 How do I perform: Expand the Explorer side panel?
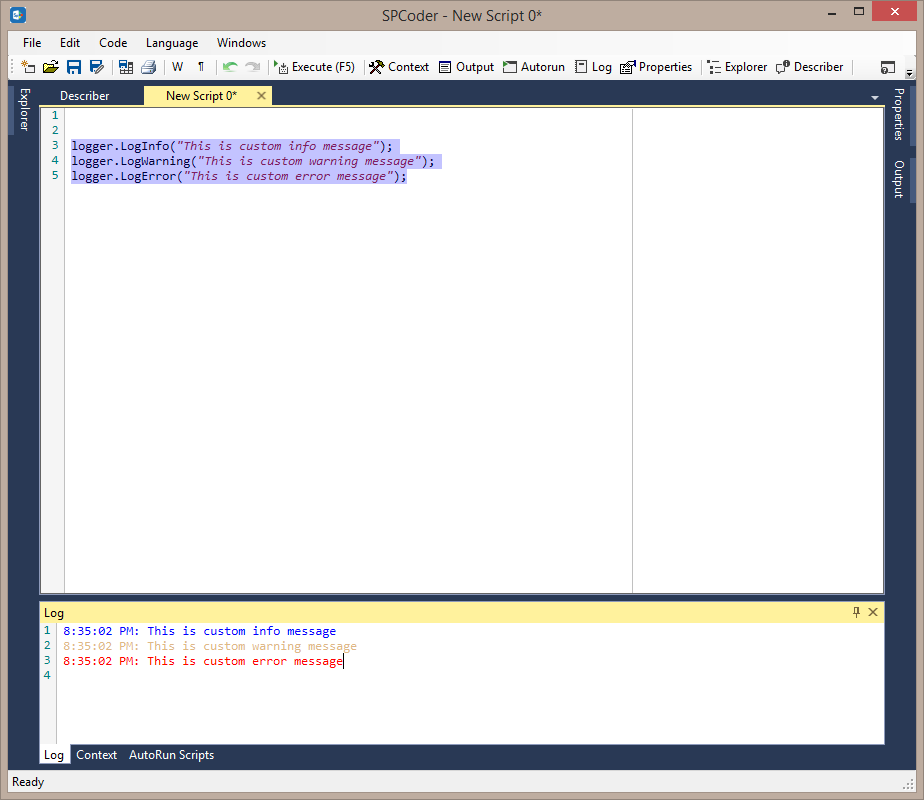(x=24, y=110)
